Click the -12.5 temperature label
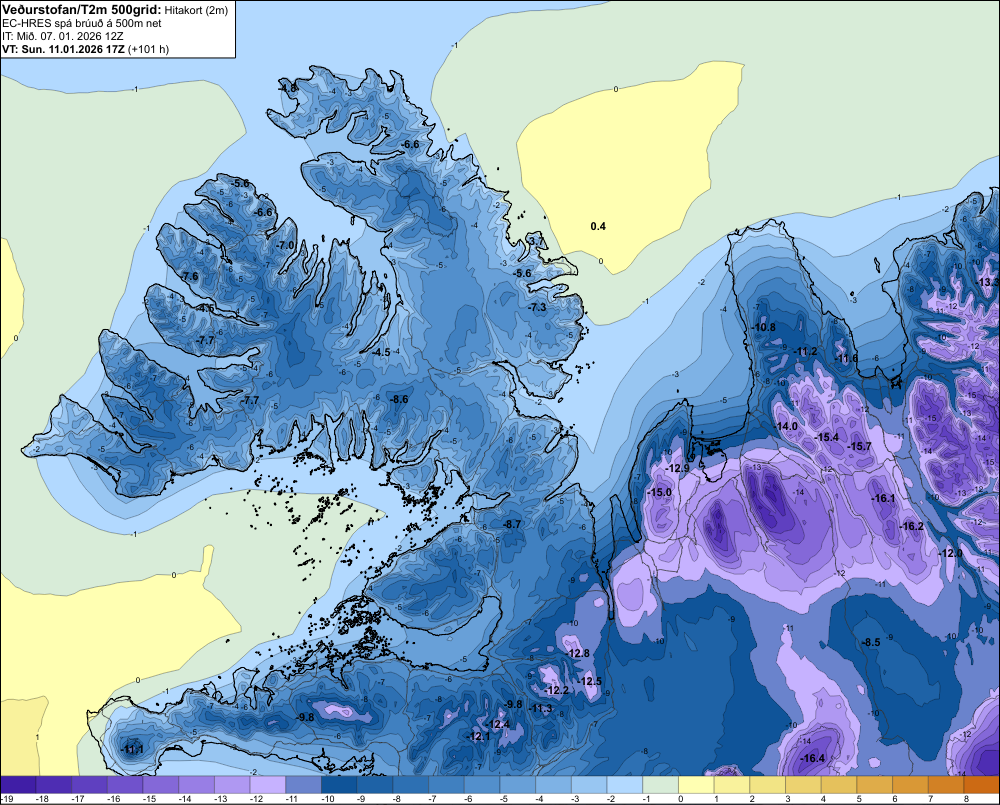Image resolution: width=1000 pixels, height=805 pixels. [x=589, y=681]
